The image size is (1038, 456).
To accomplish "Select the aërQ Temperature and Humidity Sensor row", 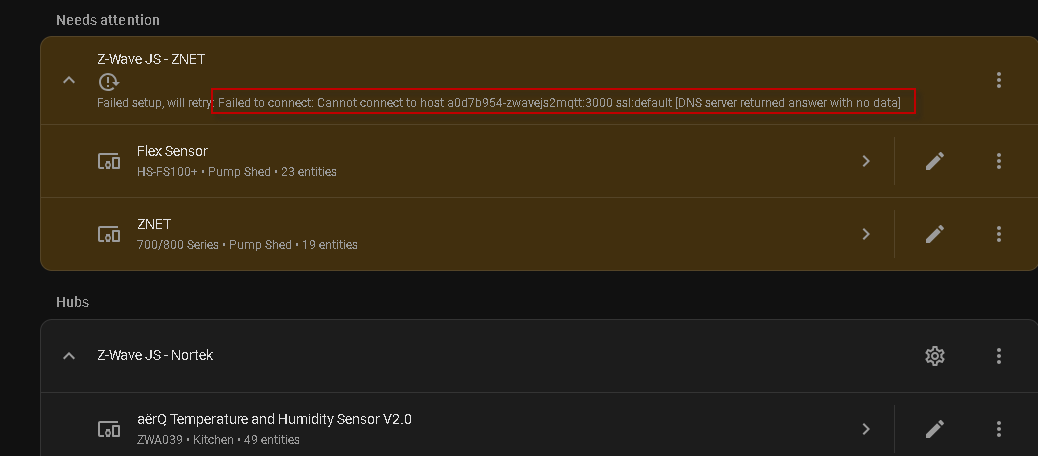I will coord(500,429).
